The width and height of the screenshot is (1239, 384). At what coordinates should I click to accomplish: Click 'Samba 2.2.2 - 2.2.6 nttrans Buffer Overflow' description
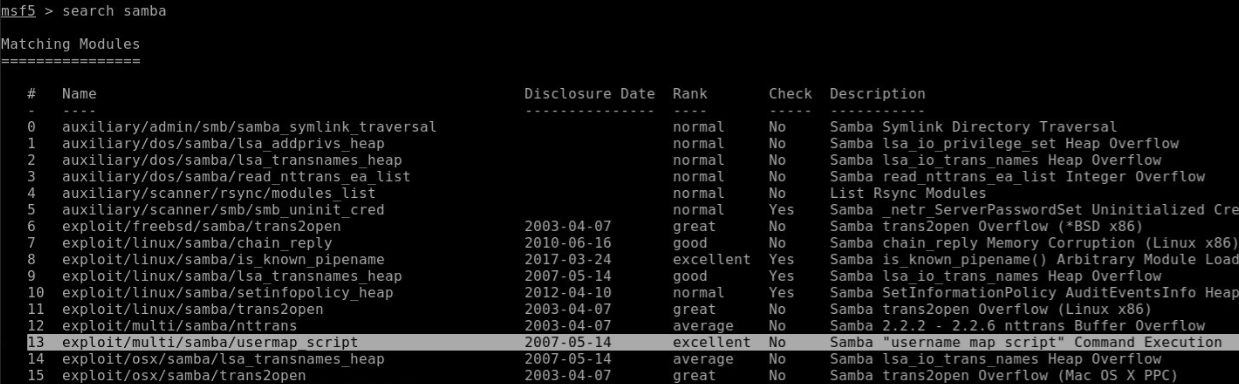coord(1018,325)
